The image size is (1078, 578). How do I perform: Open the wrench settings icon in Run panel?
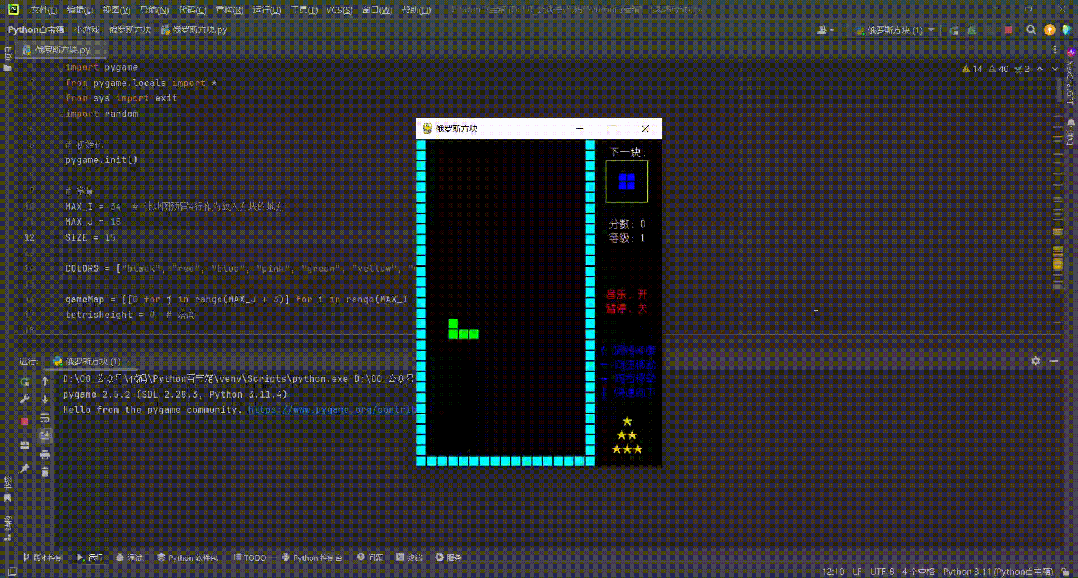coord(25,399)
